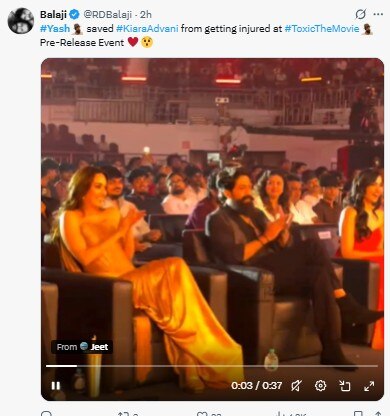Click the 2h post timestamp
The width and height of the screenshot is (390, 416).
pyautogui.click(x=146, y=14)
